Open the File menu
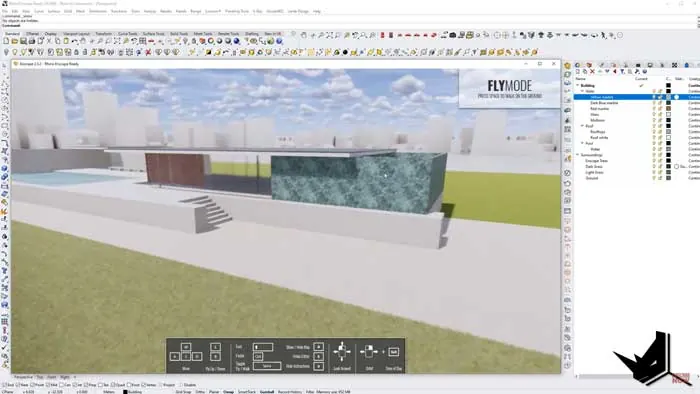Screen dimensions: 700x394 [4, 11]
